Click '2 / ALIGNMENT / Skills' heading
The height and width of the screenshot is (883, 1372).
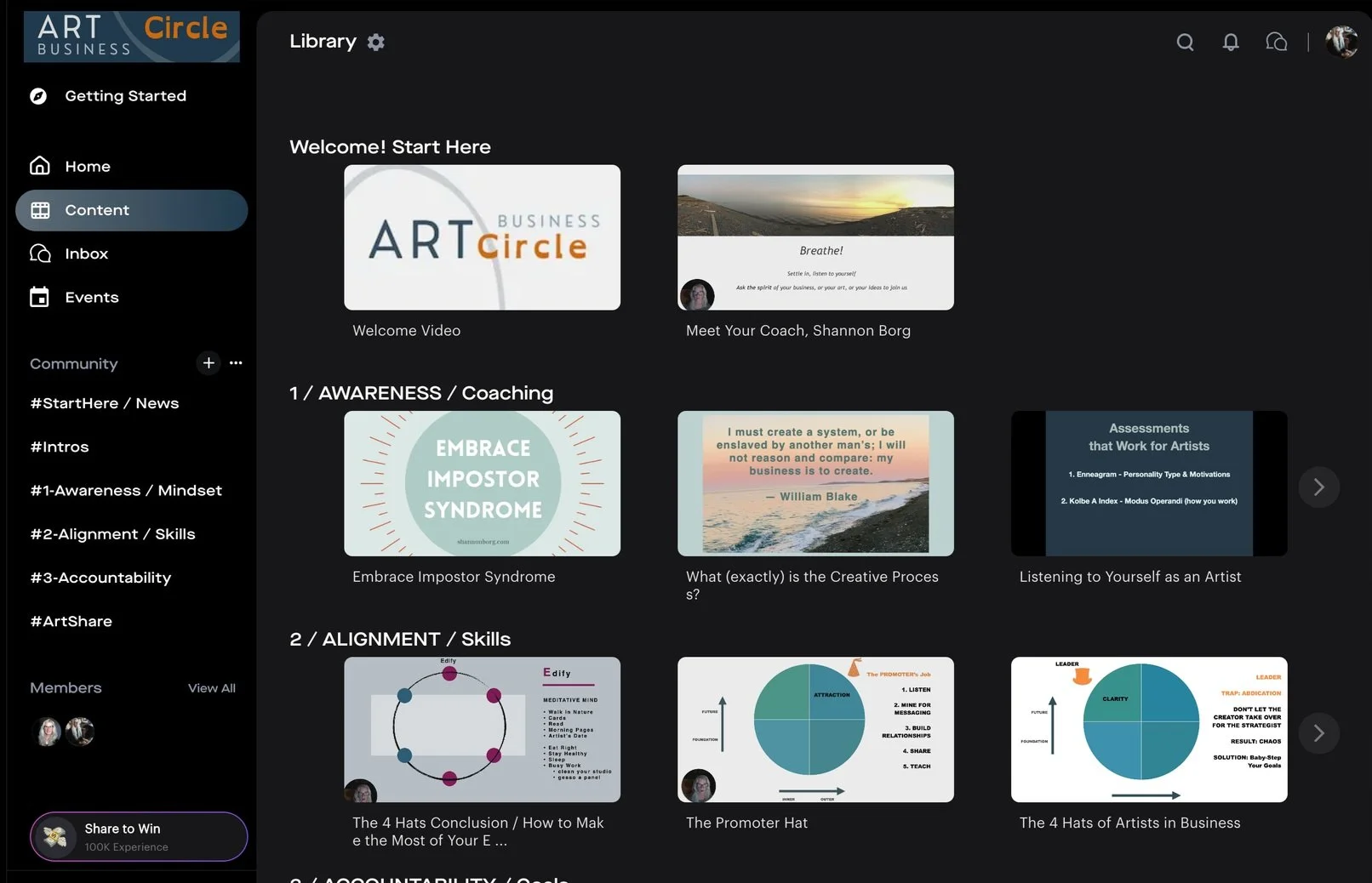(x=400, y=640)
